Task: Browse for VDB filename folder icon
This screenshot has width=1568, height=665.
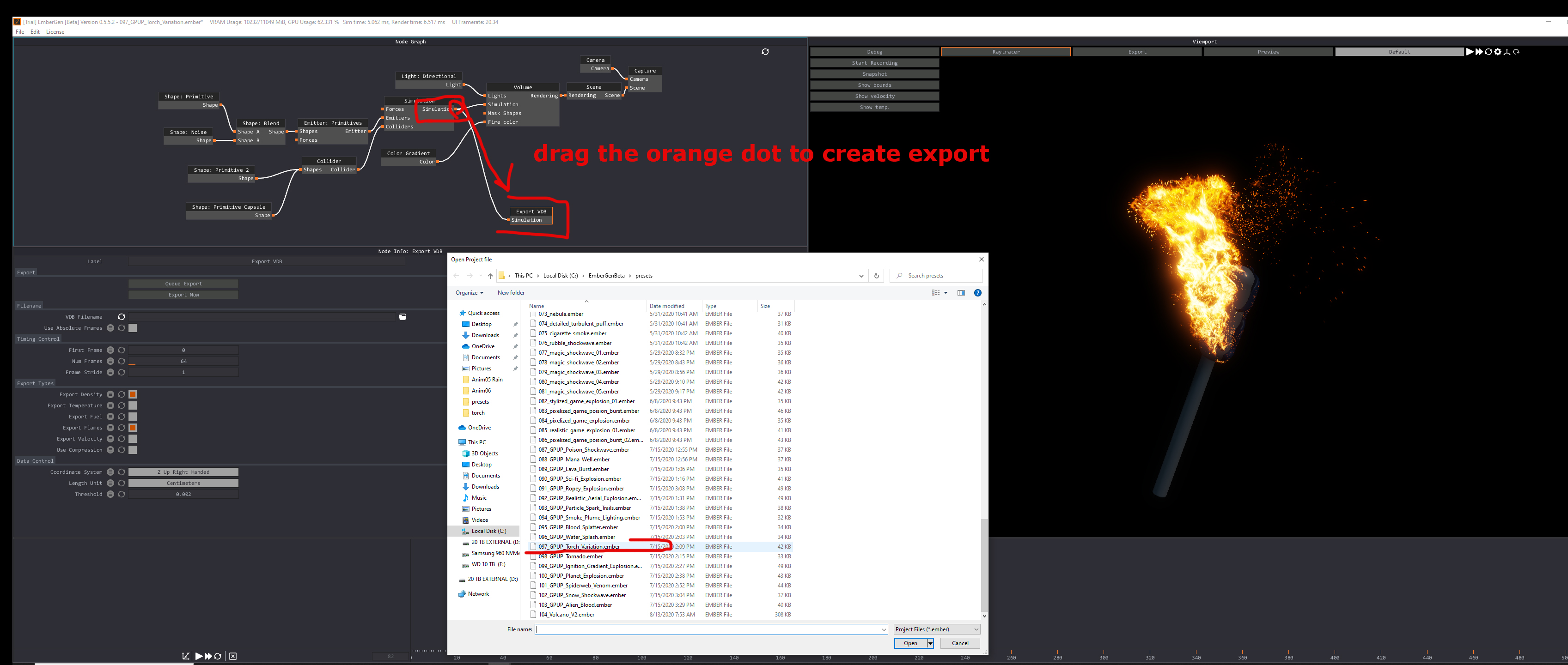Action: click(403, 317)
